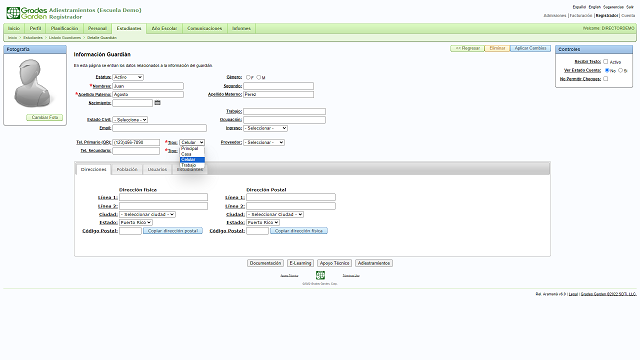
Task: Click the green Grades Garden footer logo
Action: tap(320, 275)
